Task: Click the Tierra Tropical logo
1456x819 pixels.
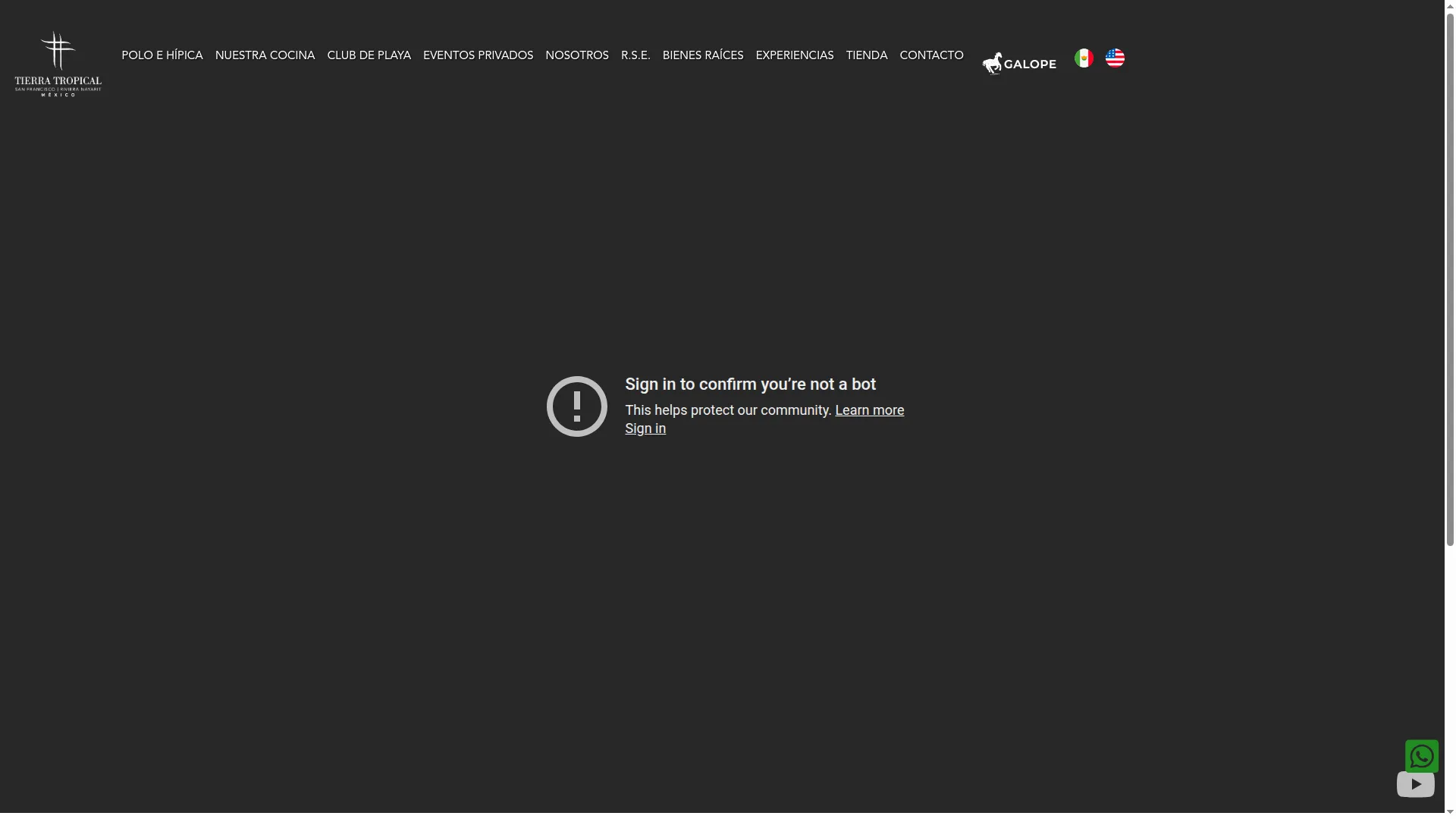Action: [58, 64]
